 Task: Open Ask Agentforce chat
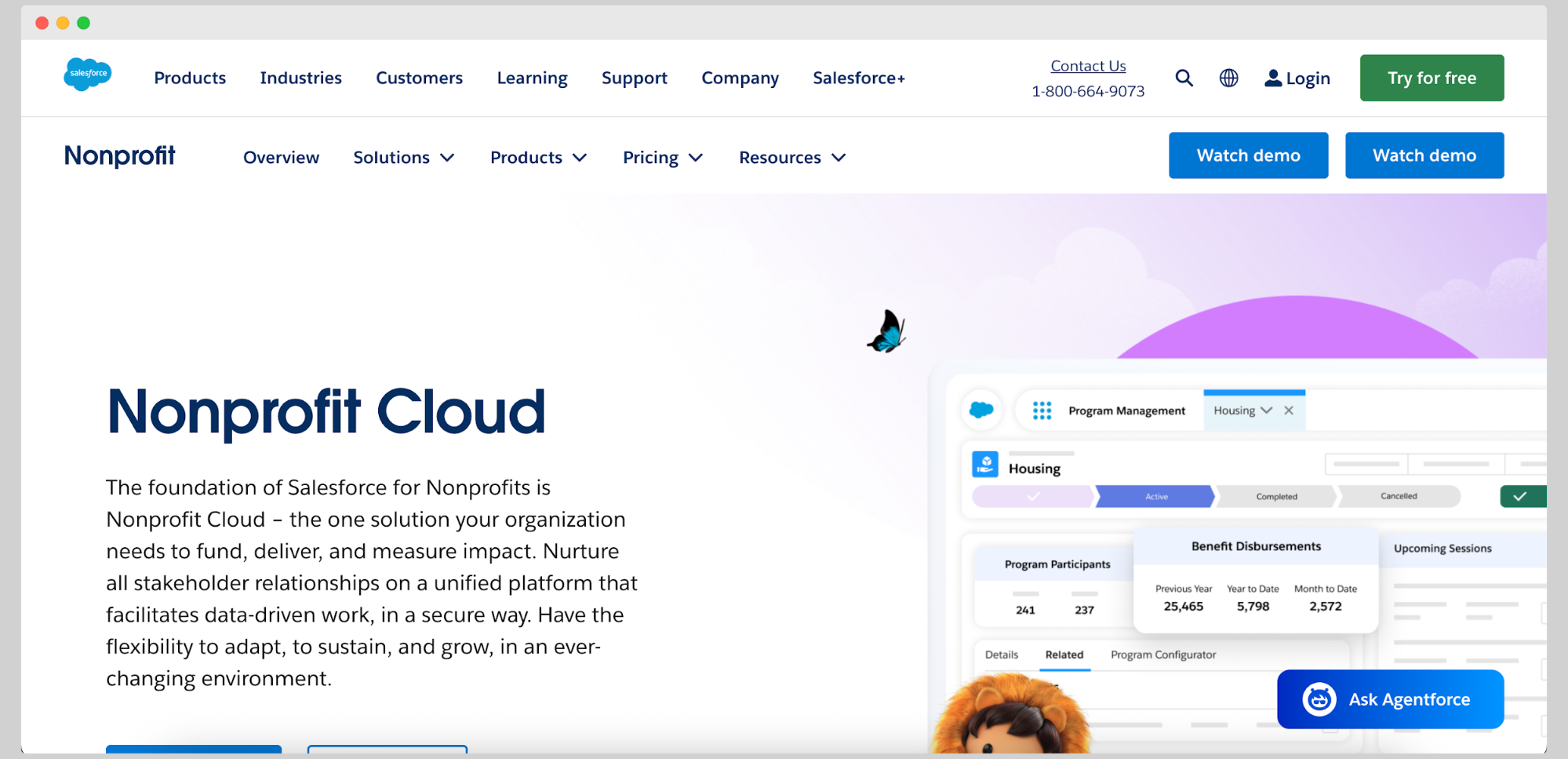coord(1390,699)
